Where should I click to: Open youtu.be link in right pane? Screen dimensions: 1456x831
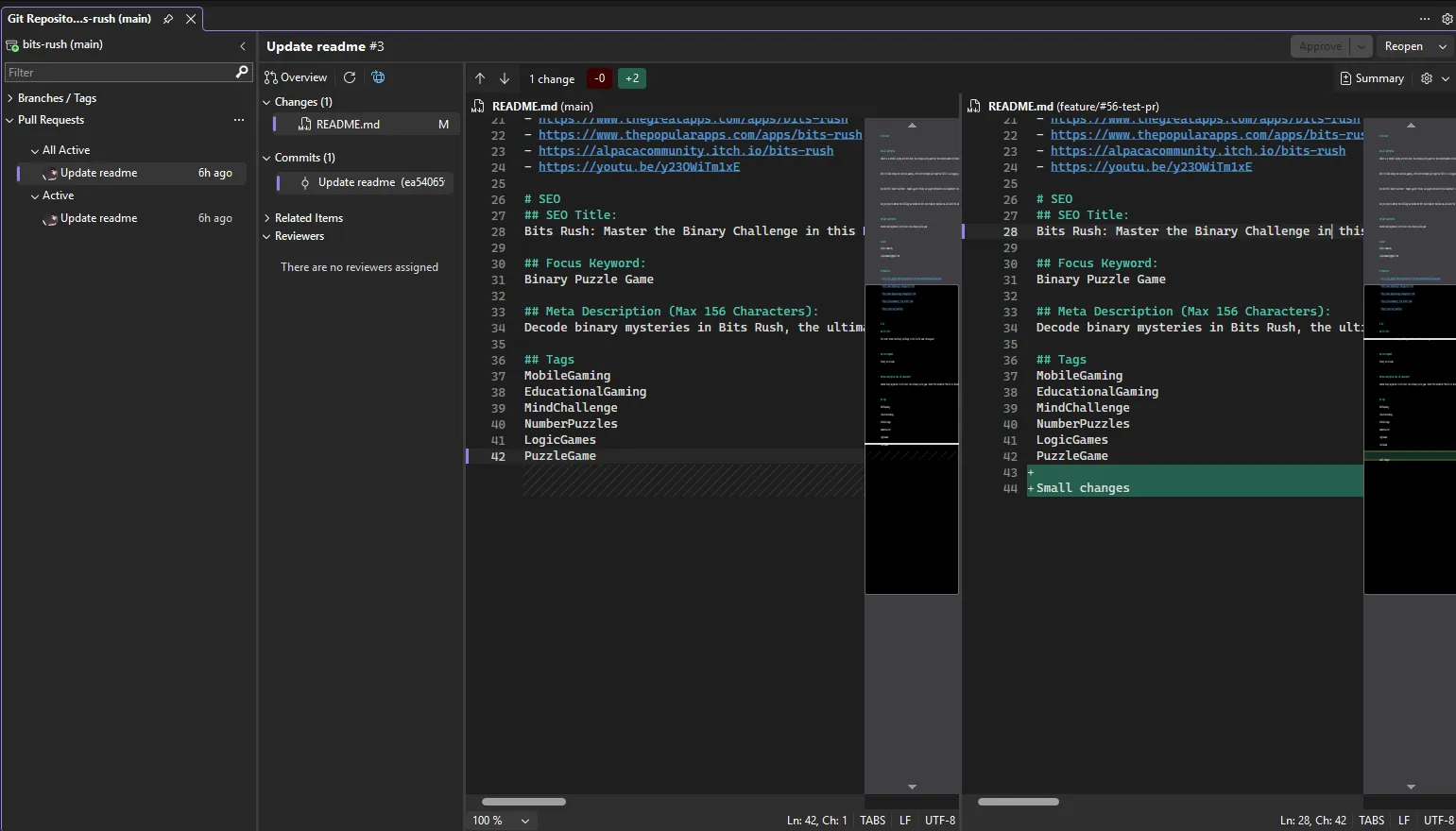(1151, 167)
